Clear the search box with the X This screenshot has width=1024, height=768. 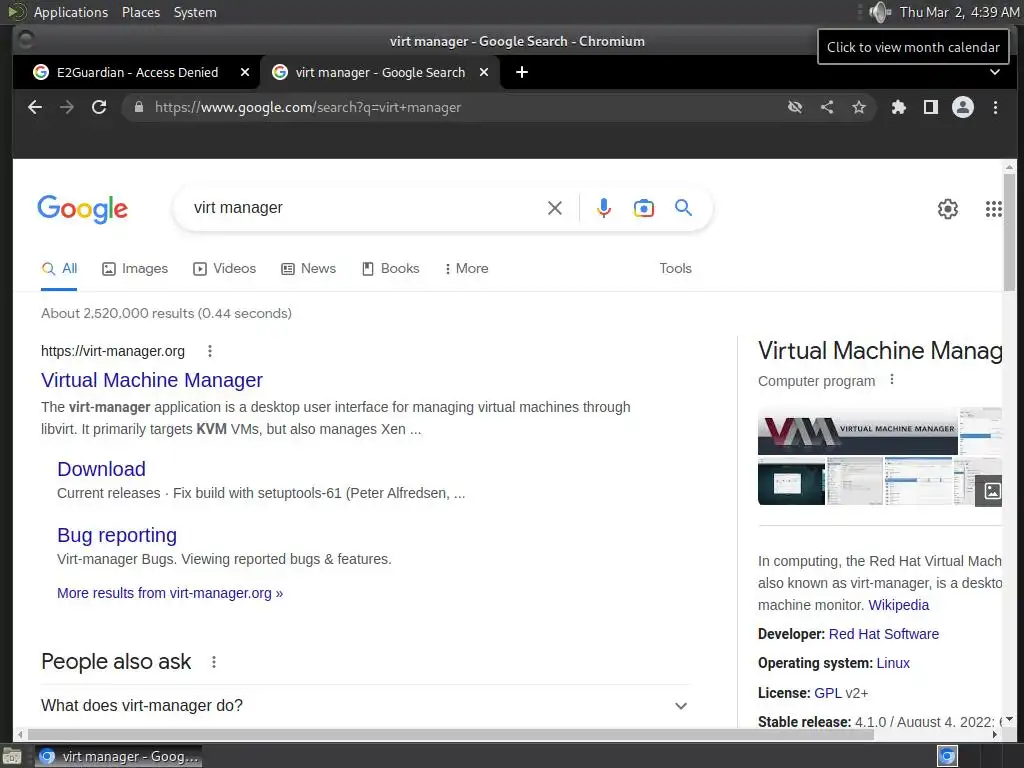click(554, 208)
